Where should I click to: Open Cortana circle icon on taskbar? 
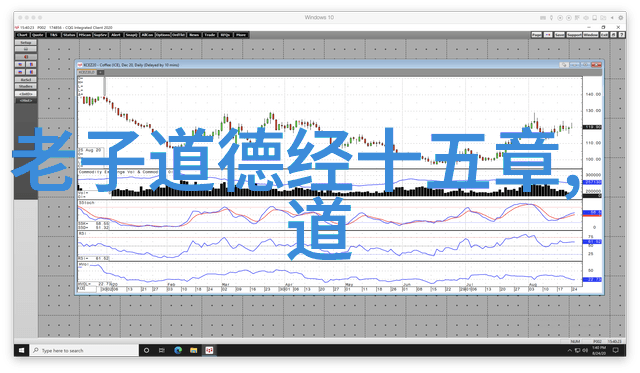click(147, 350)
